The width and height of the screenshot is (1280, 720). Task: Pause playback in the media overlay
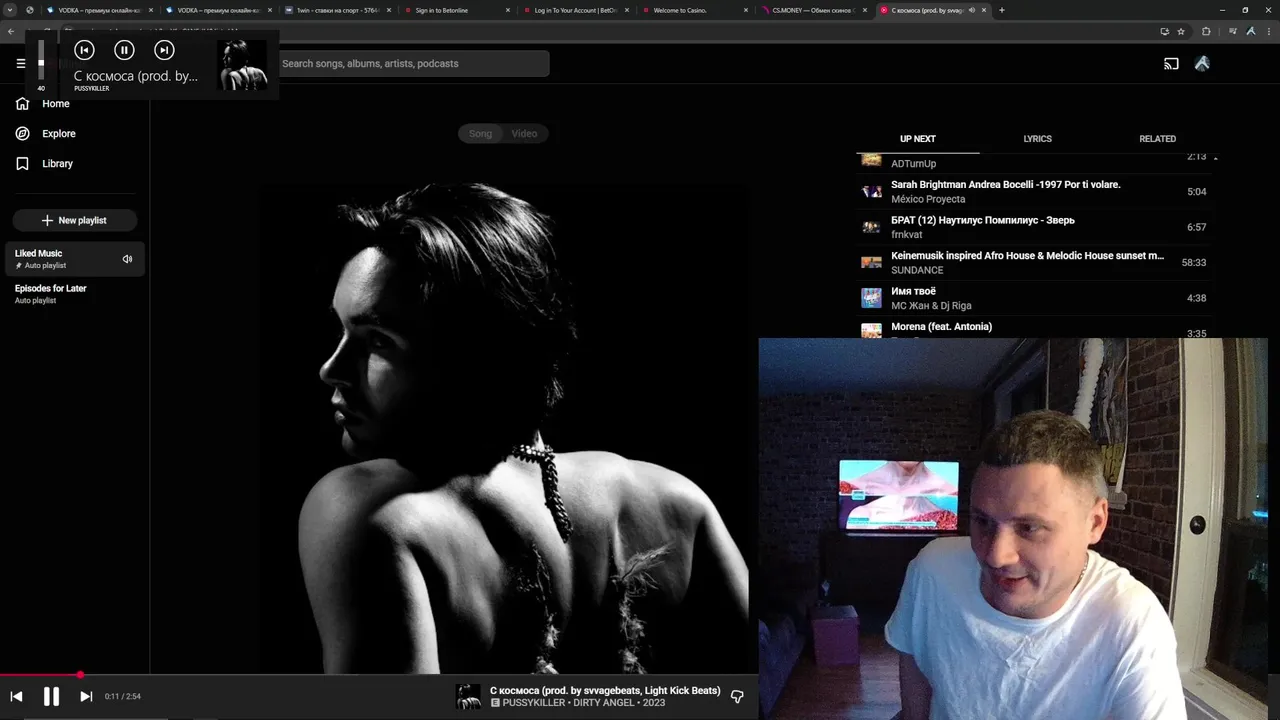click(124, 50)
